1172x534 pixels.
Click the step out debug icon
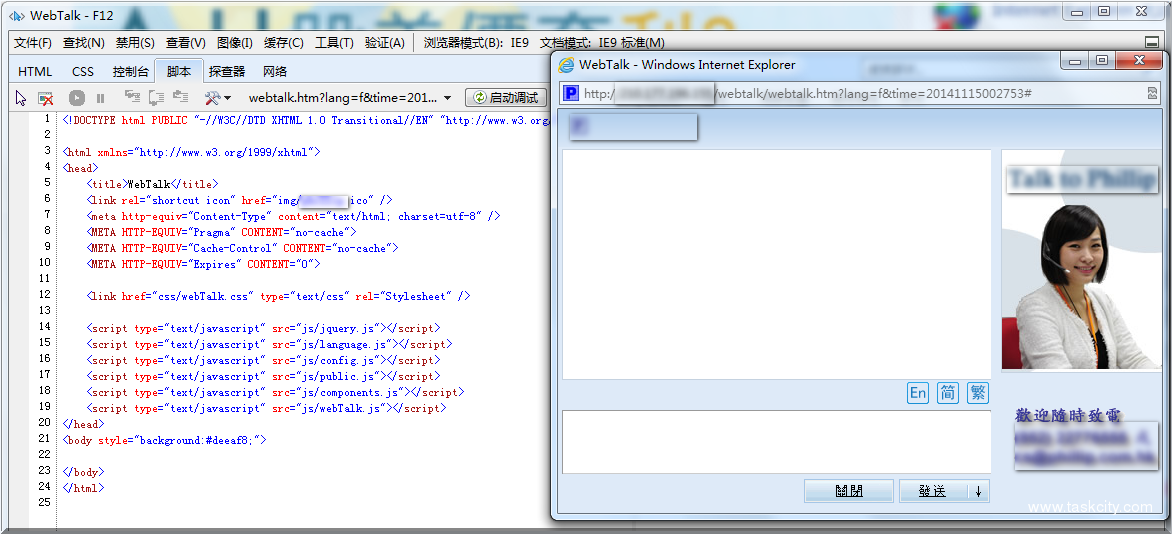(x=180, y=97)
